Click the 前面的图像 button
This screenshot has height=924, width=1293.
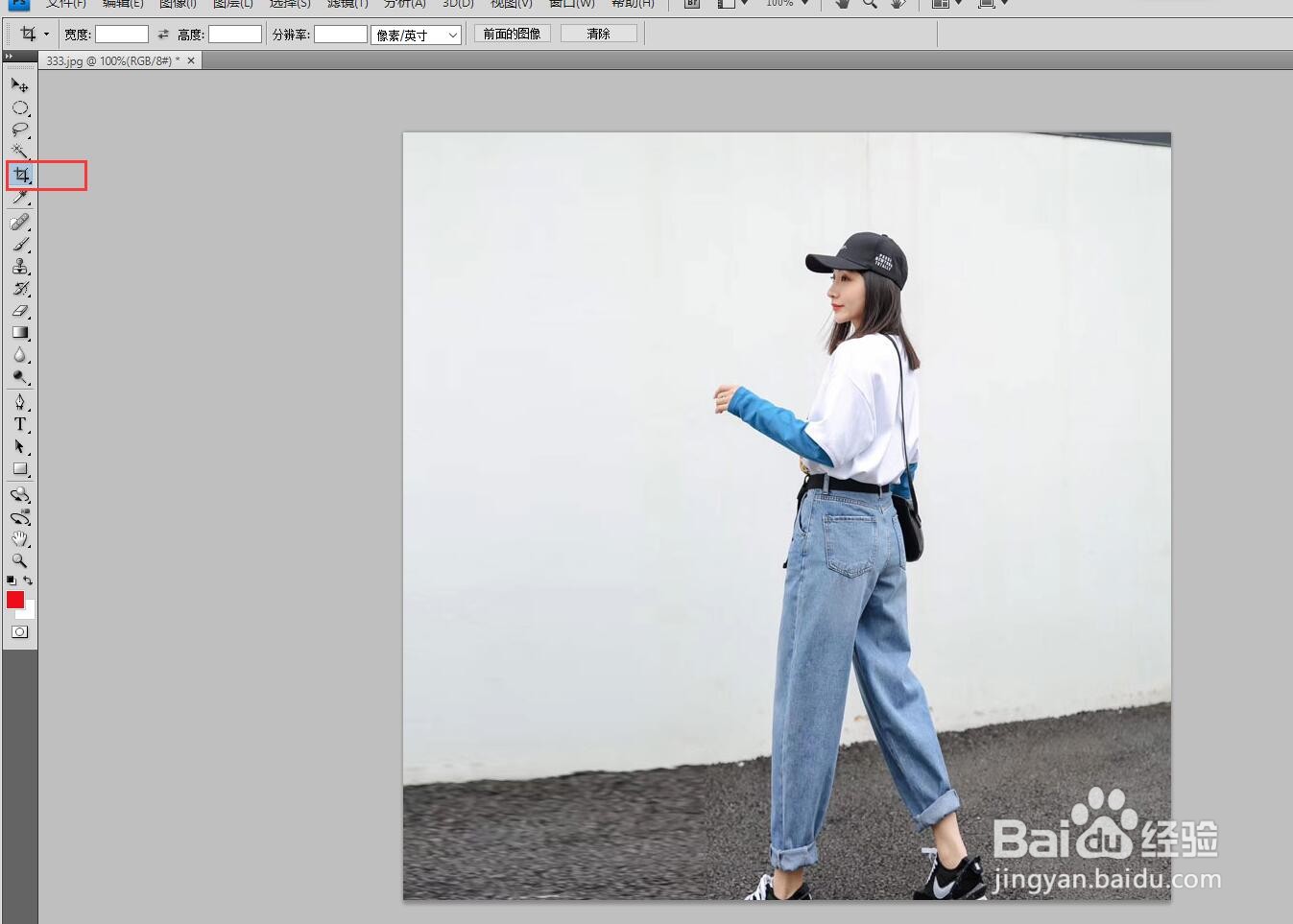[512, 34]
